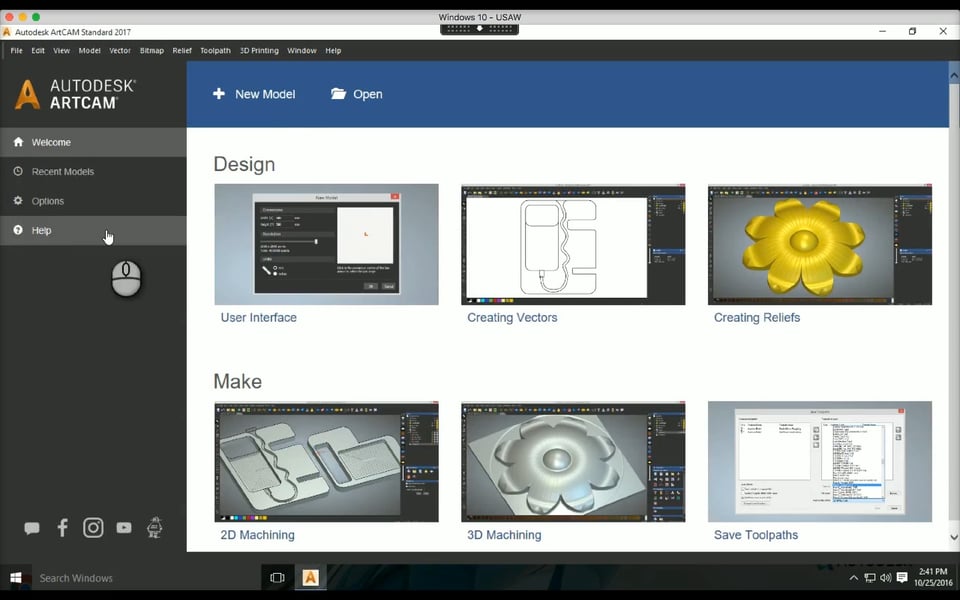Select Help in the sidebar
The image size is (960, 600).
click(x=93, y=230)
